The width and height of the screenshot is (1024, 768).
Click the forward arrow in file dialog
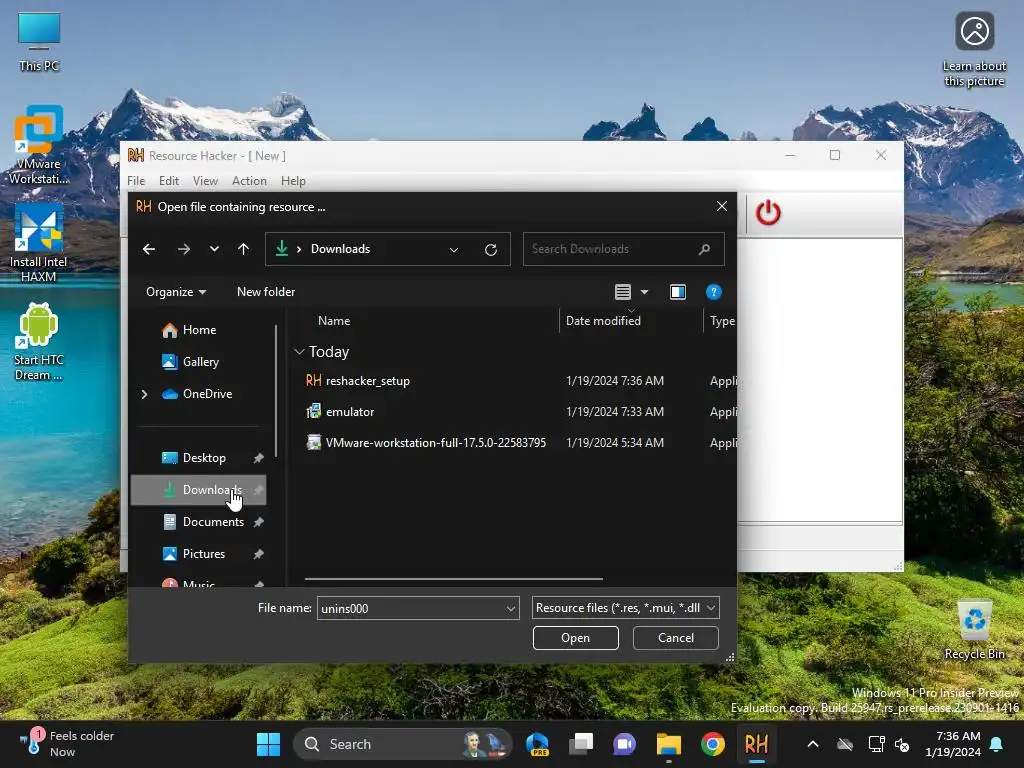pos(184,249)
